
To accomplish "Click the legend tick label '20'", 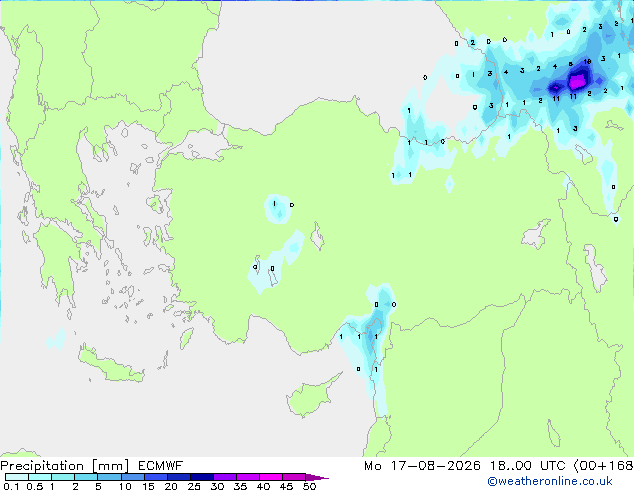I will pos(171,486).
